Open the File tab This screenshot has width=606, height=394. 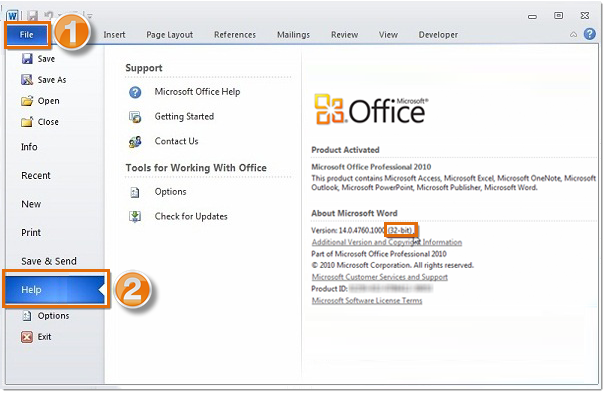pyautogui.click(x=27, y=35)
